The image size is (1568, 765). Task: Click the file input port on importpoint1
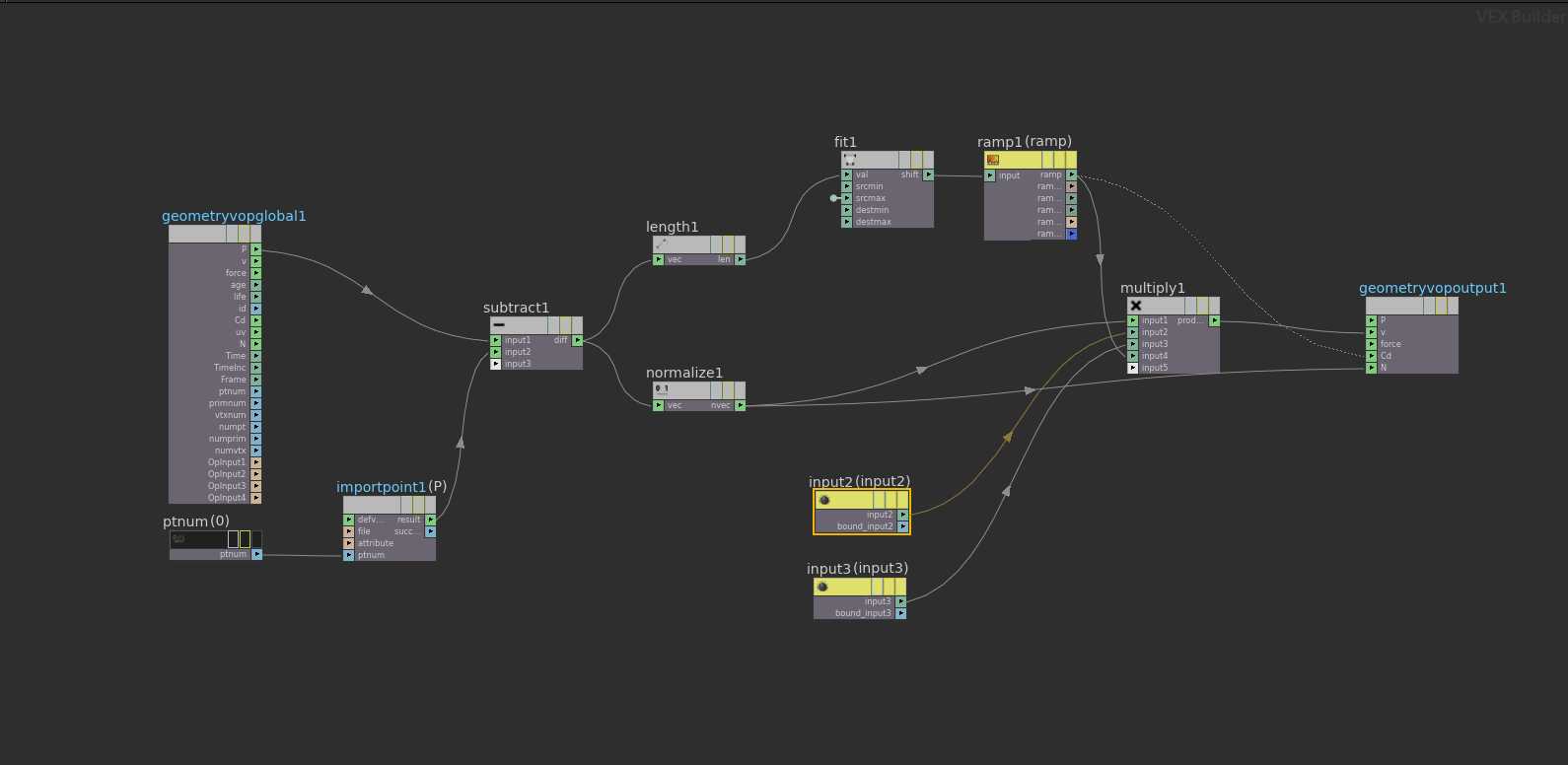coord(348,531)
